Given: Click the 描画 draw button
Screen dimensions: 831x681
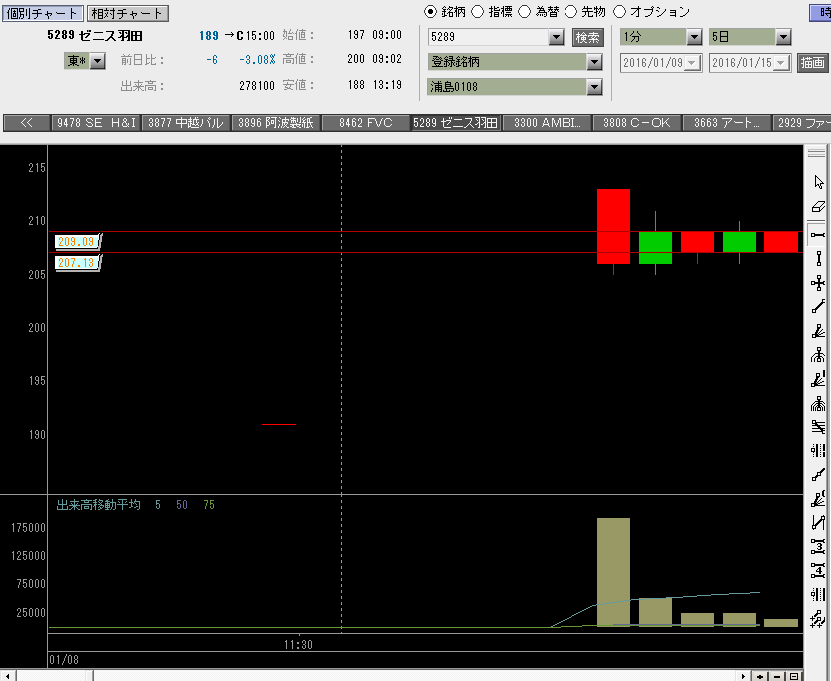Looking at the screenshot, I should point(812,63).
